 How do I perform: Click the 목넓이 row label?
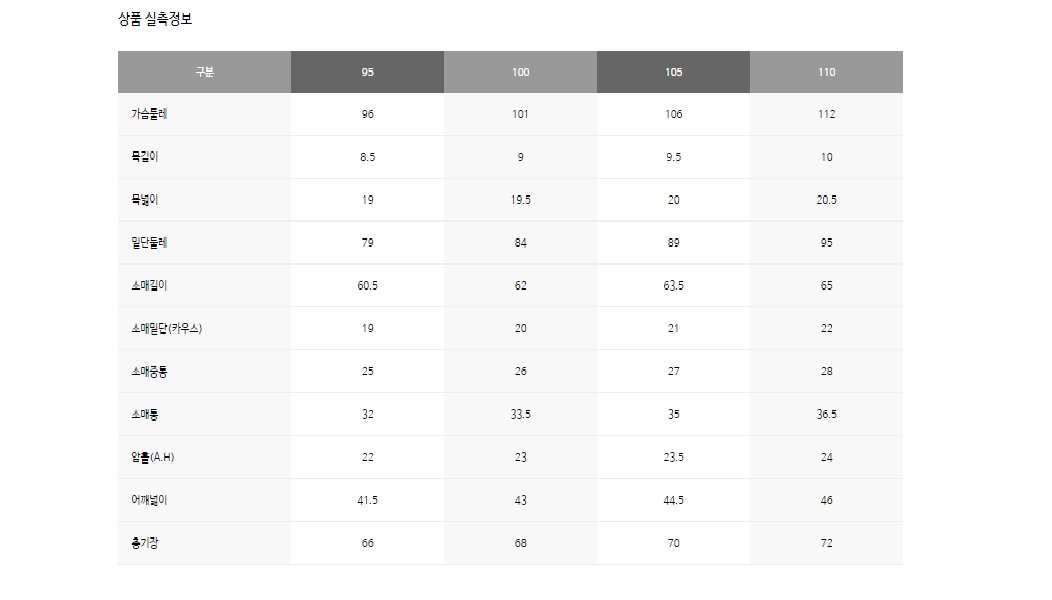pos(145,200)
